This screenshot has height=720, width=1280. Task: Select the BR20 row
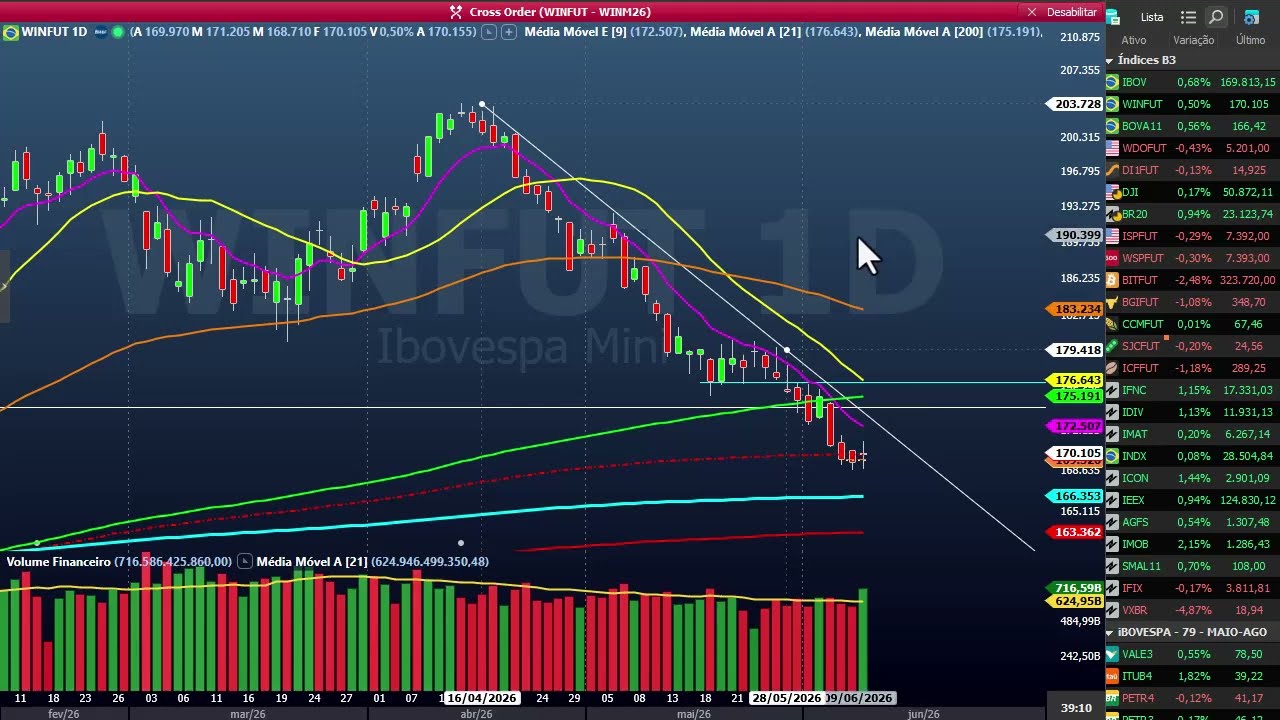(1192, 214)
